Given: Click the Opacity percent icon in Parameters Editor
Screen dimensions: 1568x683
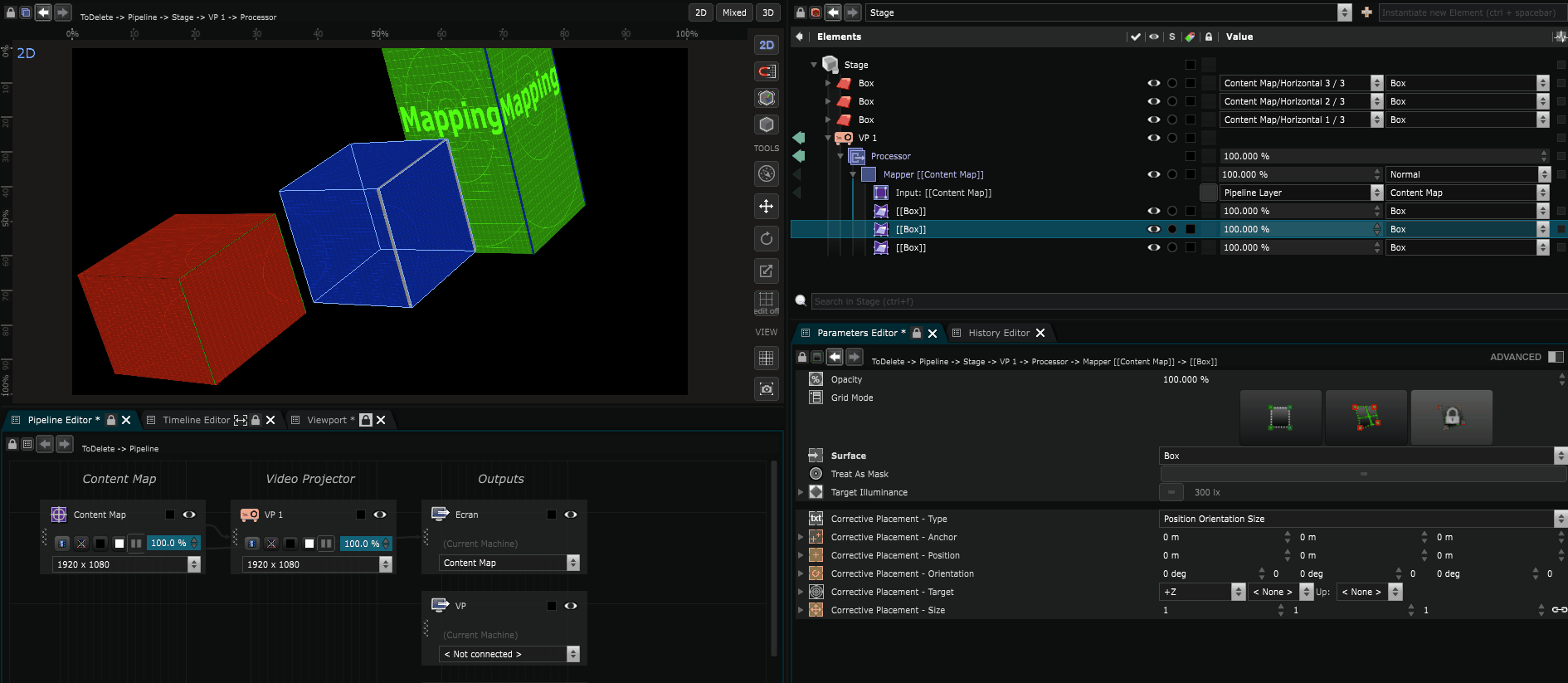Looking at the screenshot, I should tap(816, 379).
